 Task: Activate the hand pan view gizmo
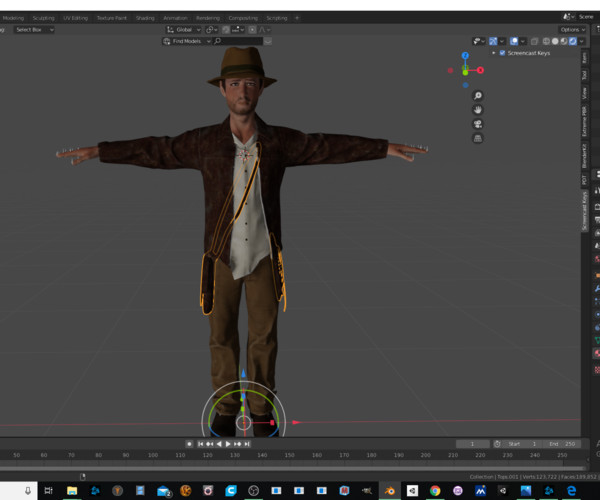[x=478, y=110]
